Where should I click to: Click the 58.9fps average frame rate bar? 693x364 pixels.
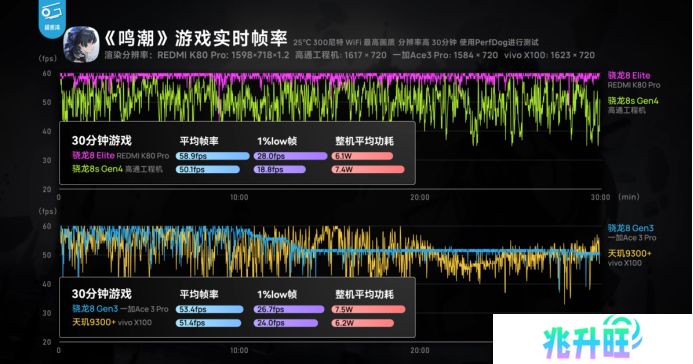click(213, 156)
